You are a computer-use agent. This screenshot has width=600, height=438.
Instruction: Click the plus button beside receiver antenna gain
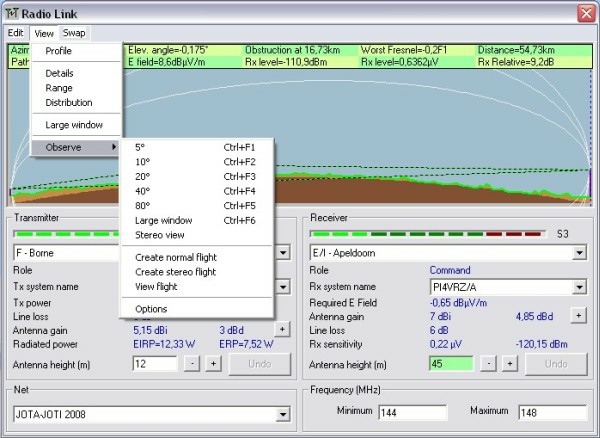pos(577,315)
